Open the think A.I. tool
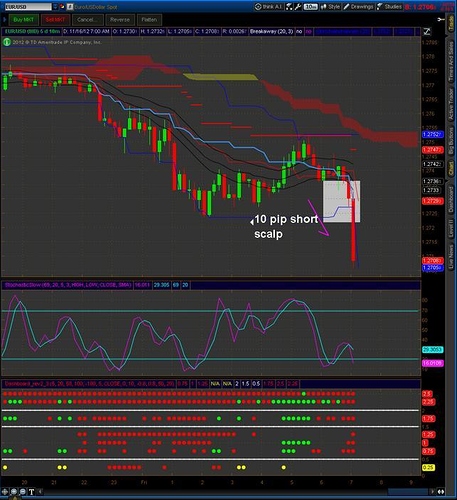This screenshot has height=500, width=457. [268, 7]
